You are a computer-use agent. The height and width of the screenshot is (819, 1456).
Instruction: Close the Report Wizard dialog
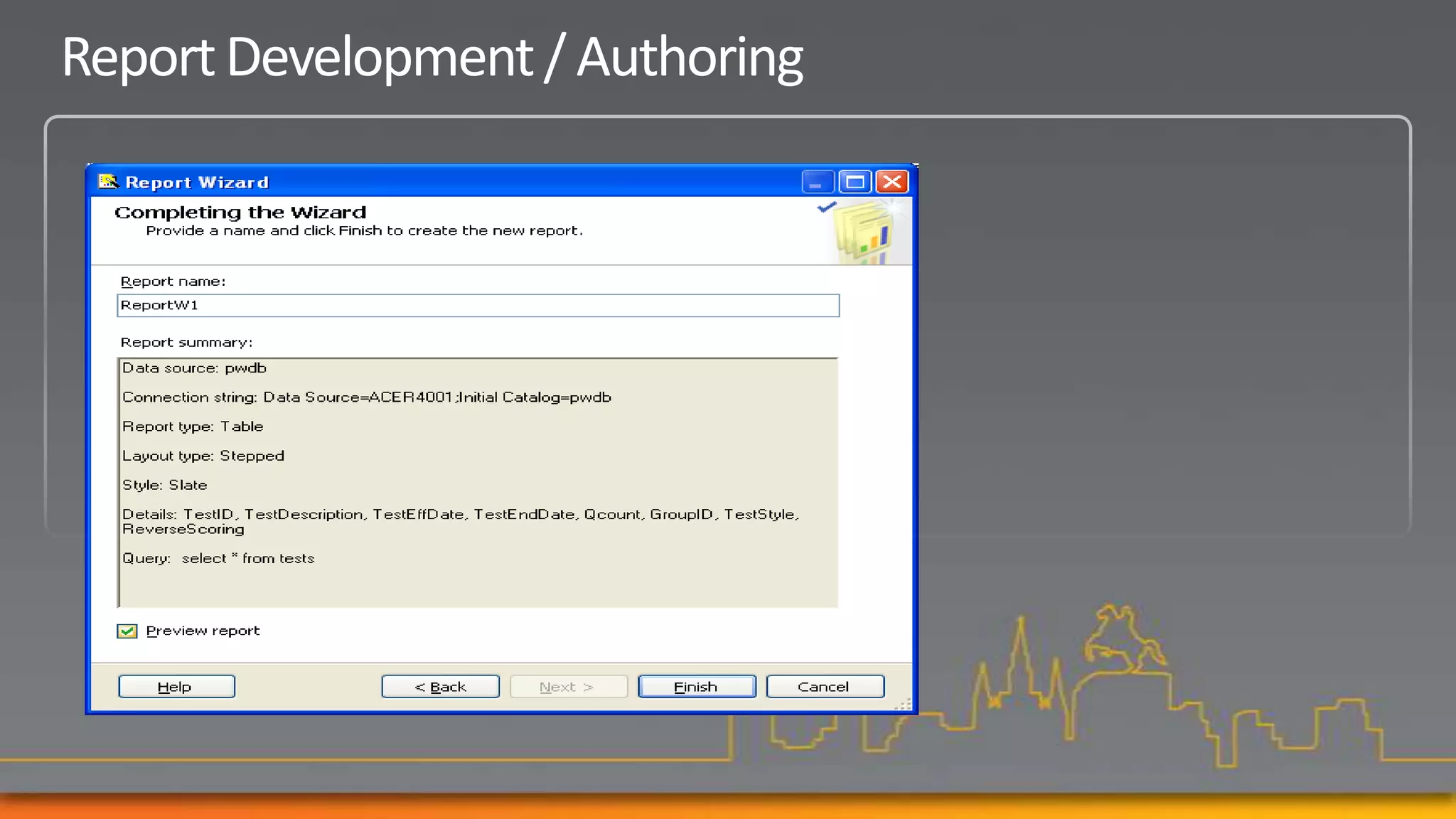tap(892, 182)
